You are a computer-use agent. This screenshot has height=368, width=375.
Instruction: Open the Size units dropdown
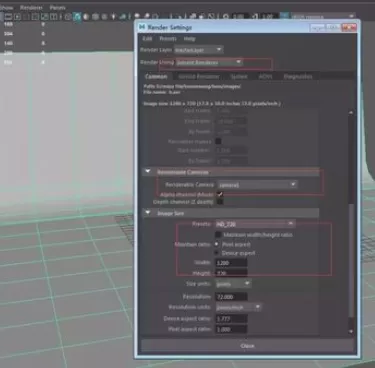click(x=233, y=284)
